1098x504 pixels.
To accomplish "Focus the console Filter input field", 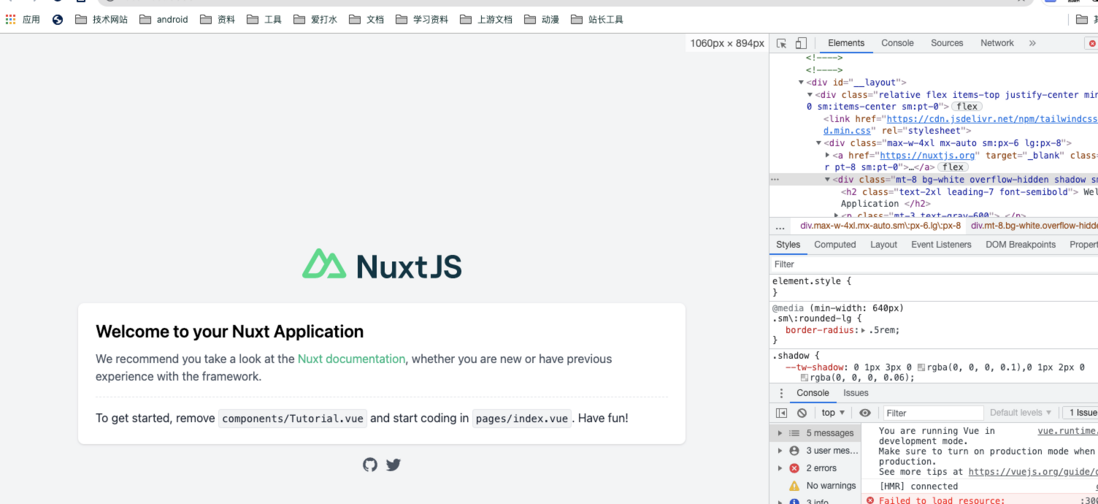I will coord(933,413).
